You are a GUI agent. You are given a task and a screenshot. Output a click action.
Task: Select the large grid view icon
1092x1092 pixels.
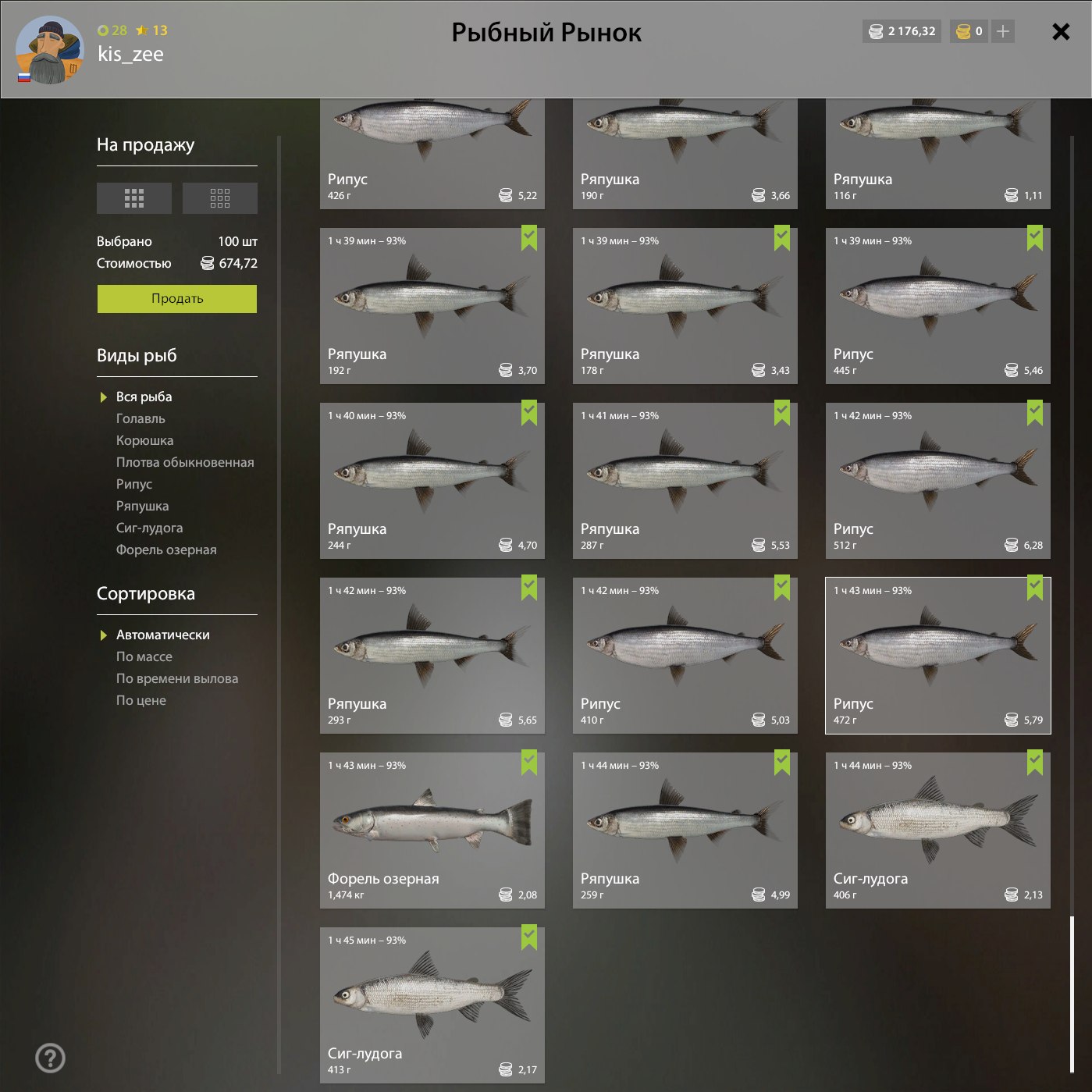click(x=134, y=198)
